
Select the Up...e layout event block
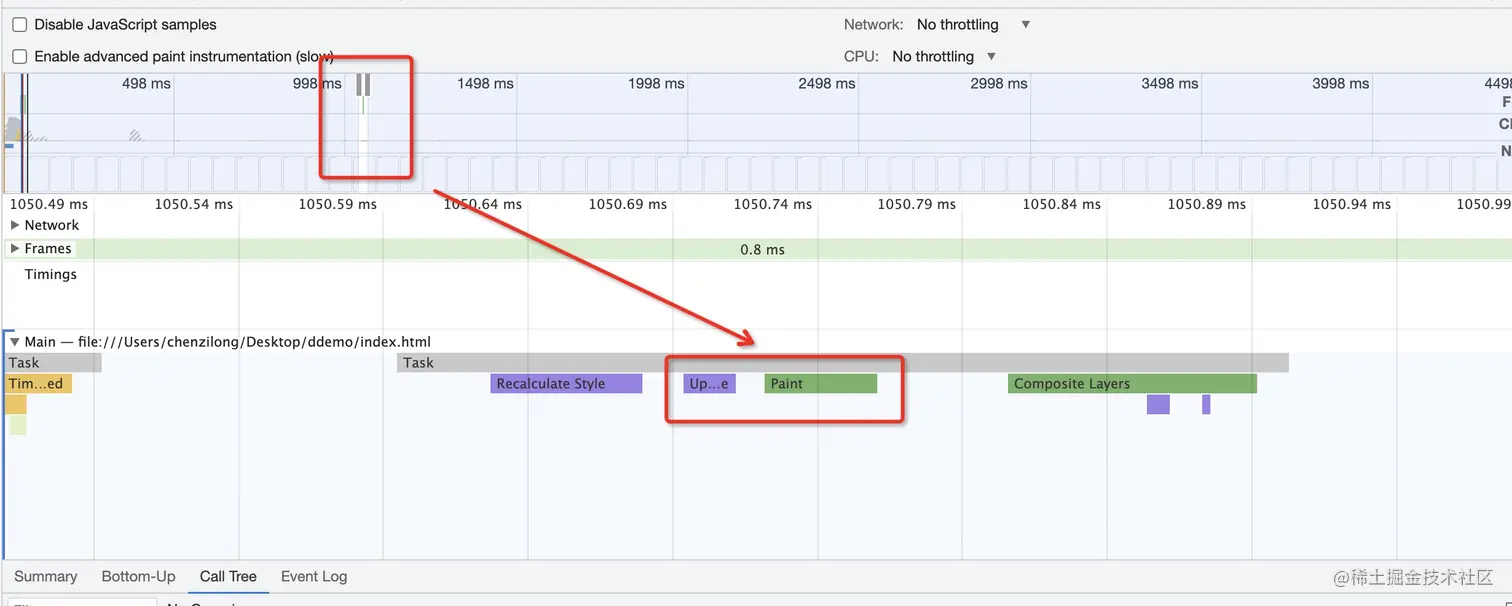coord(710,384)
